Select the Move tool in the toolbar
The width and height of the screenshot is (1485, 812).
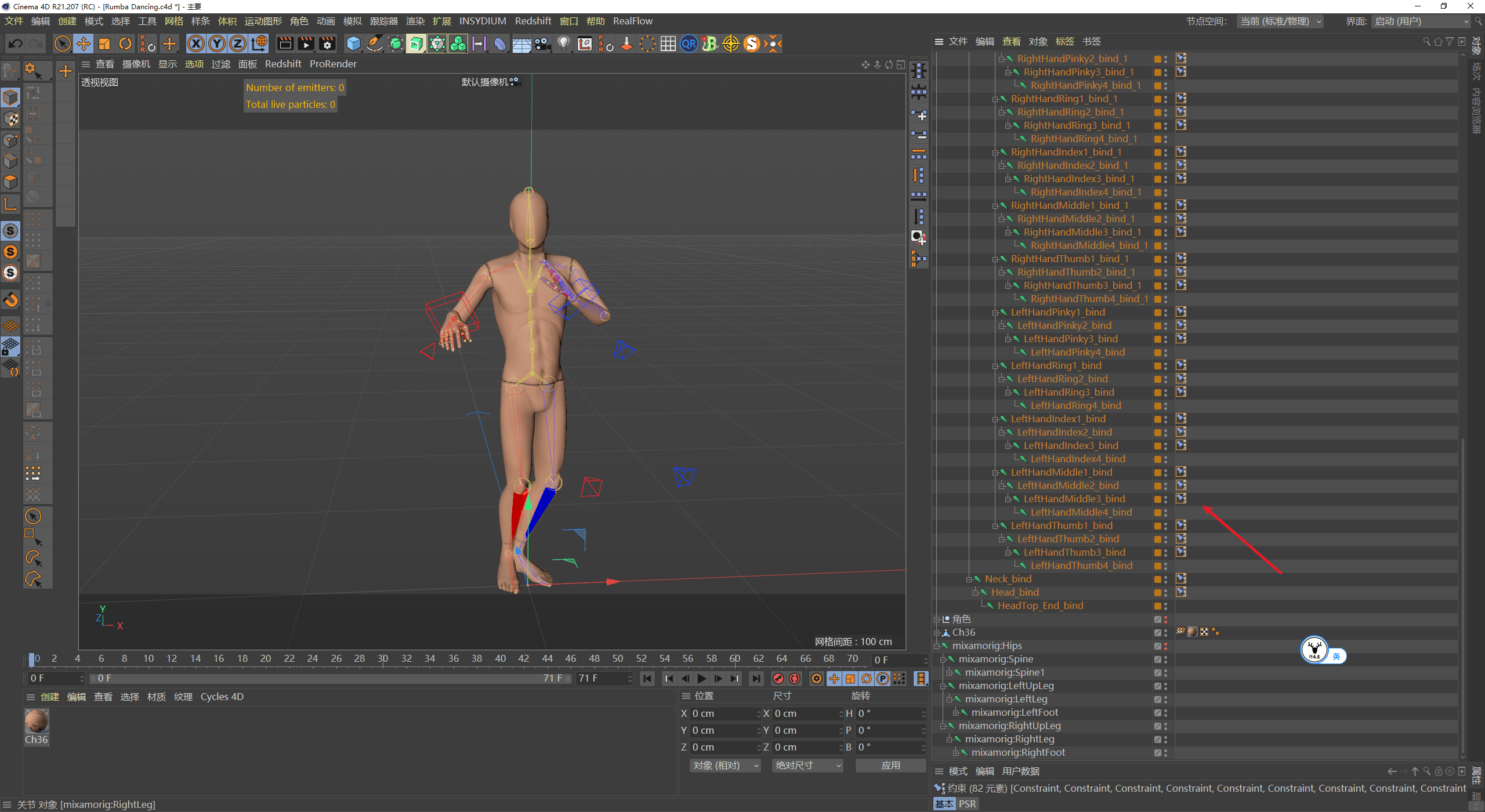coord(84,43)
